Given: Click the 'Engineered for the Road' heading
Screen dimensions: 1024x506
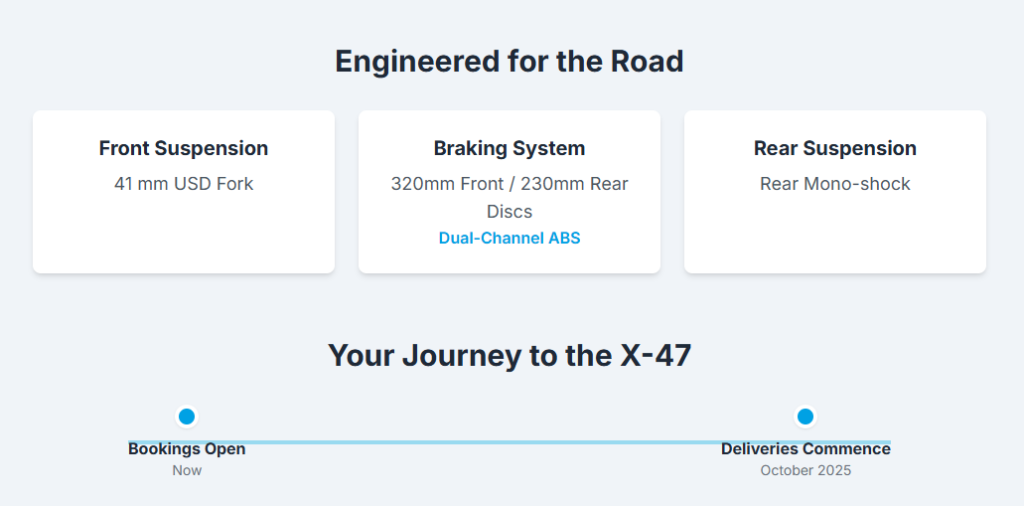Looking at the screenshot, I should pos(509,61).
